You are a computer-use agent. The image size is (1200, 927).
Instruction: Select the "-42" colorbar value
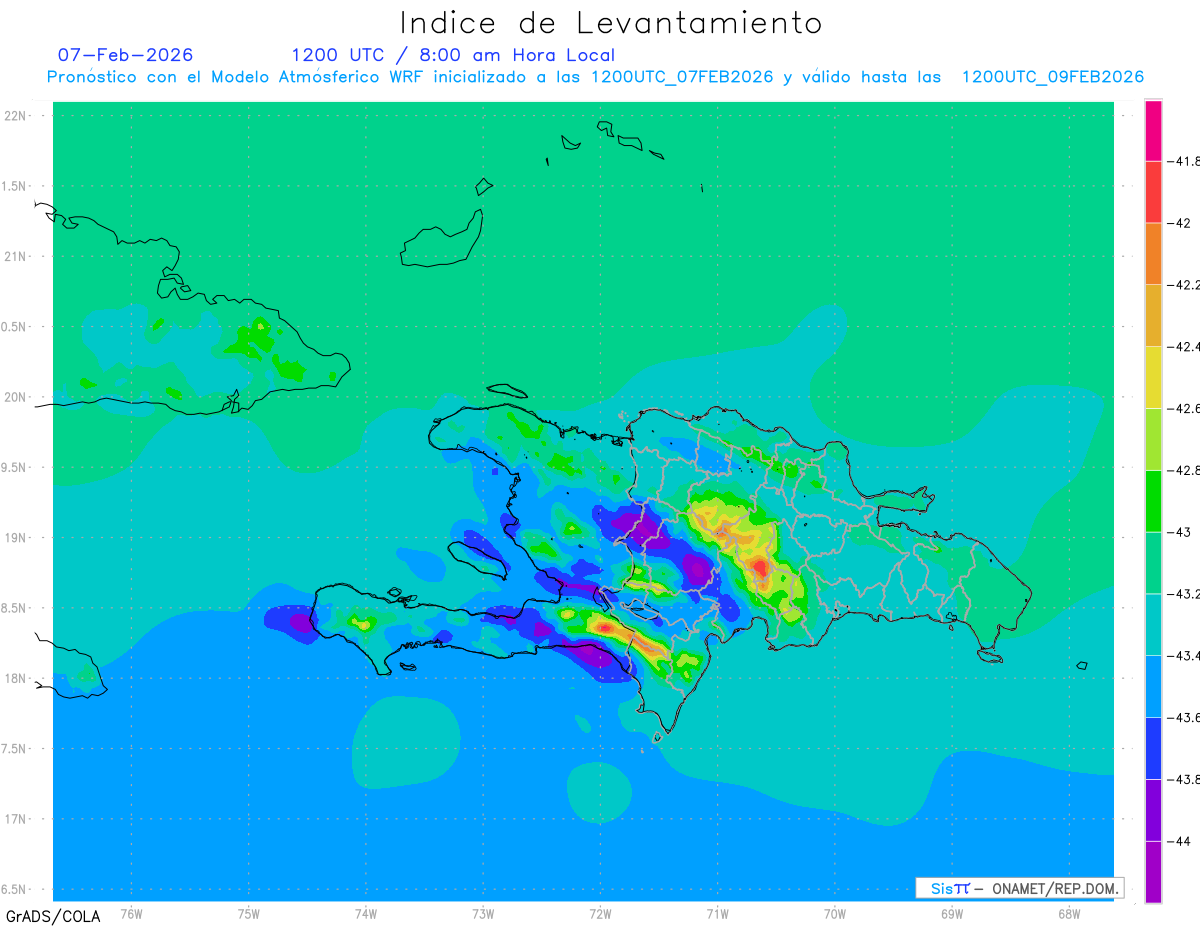point(1180,222)
